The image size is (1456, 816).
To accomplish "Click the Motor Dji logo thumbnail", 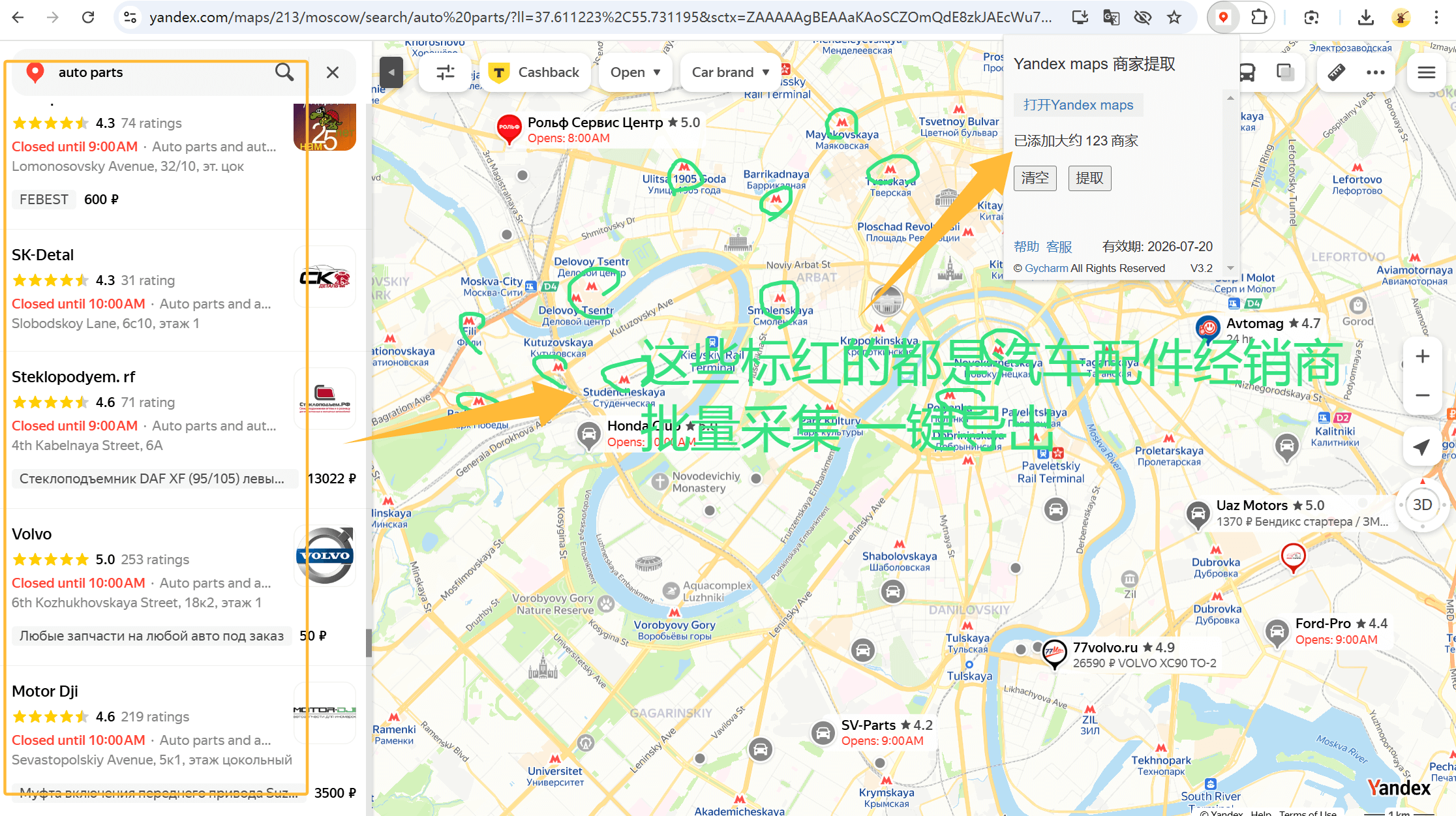I will [325, 712].
